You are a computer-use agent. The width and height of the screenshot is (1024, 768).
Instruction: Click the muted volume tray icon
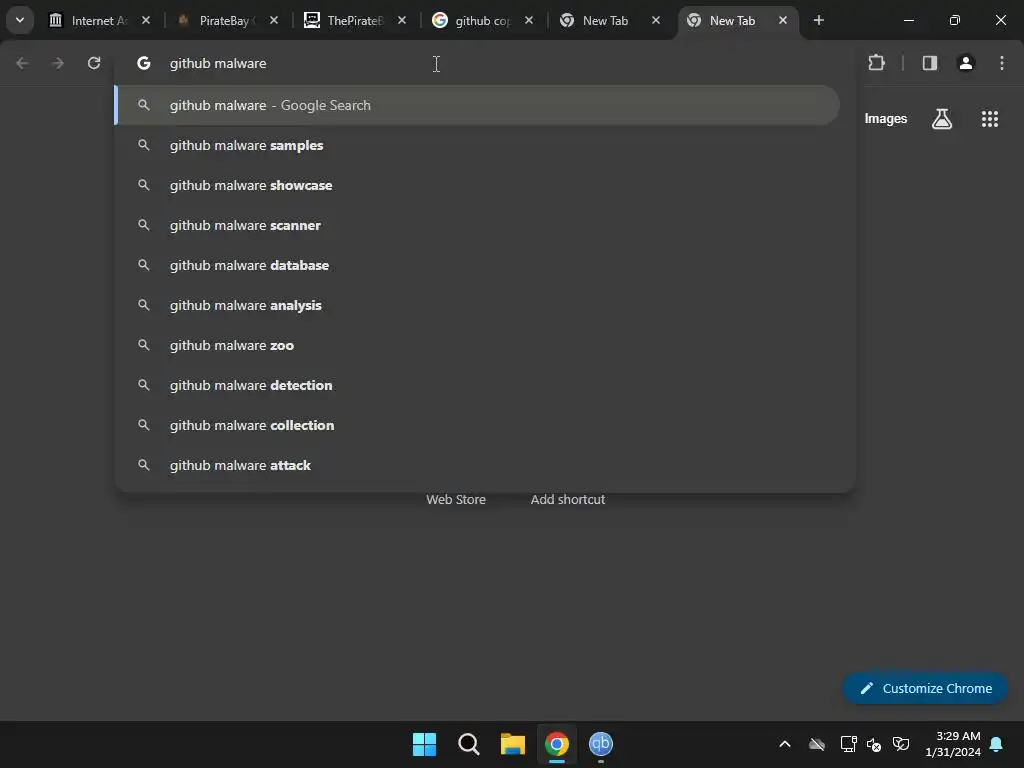(874, 744)
